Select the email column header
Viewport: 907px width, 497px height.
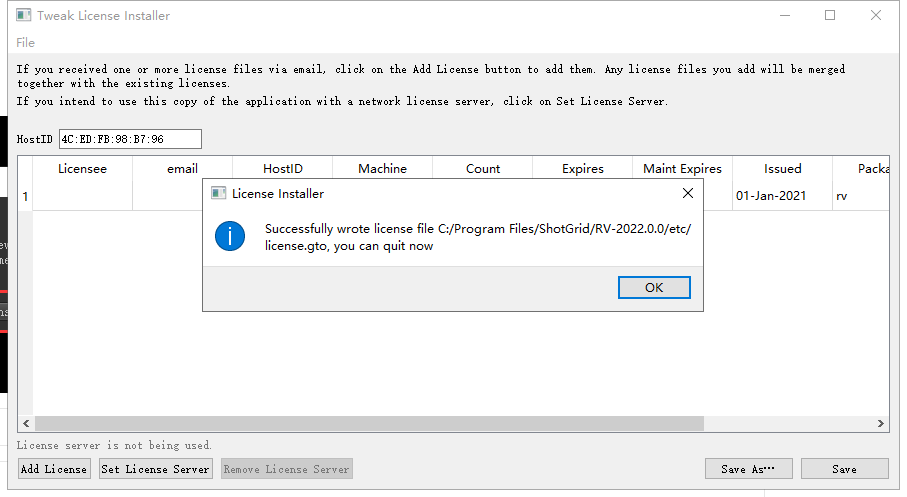[x=182, y=169]
